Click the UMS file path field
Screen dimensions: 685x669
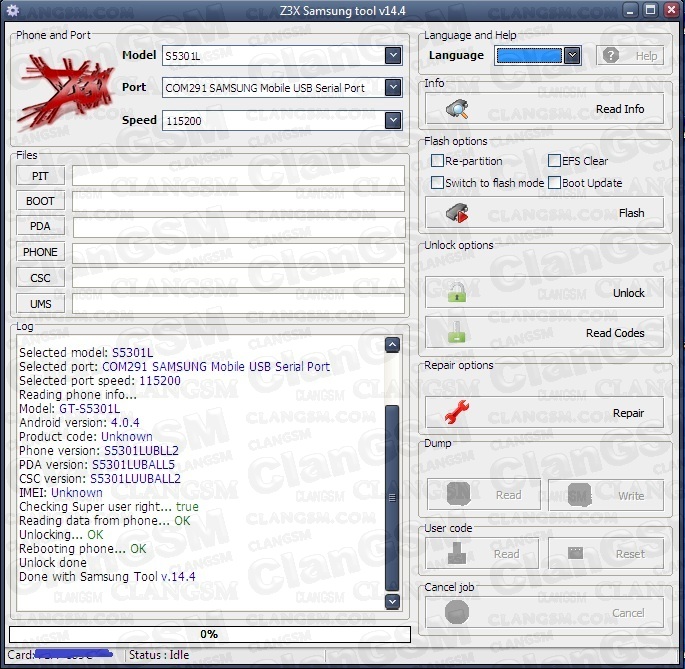click(x=239, y=303)
